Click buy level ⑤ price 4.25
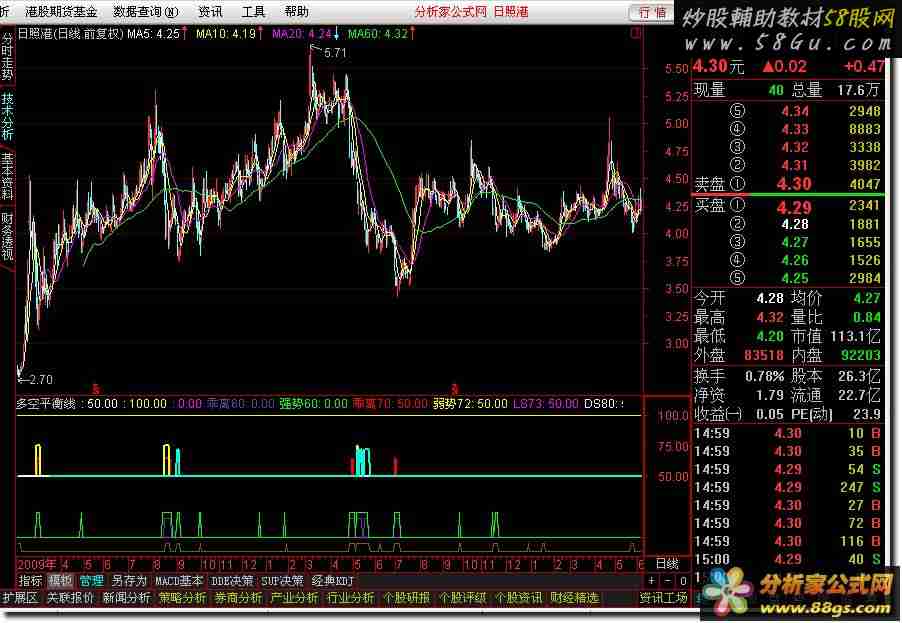Viewport: 902px width, 623px height. pyautogui.click(x=795, y=278)
